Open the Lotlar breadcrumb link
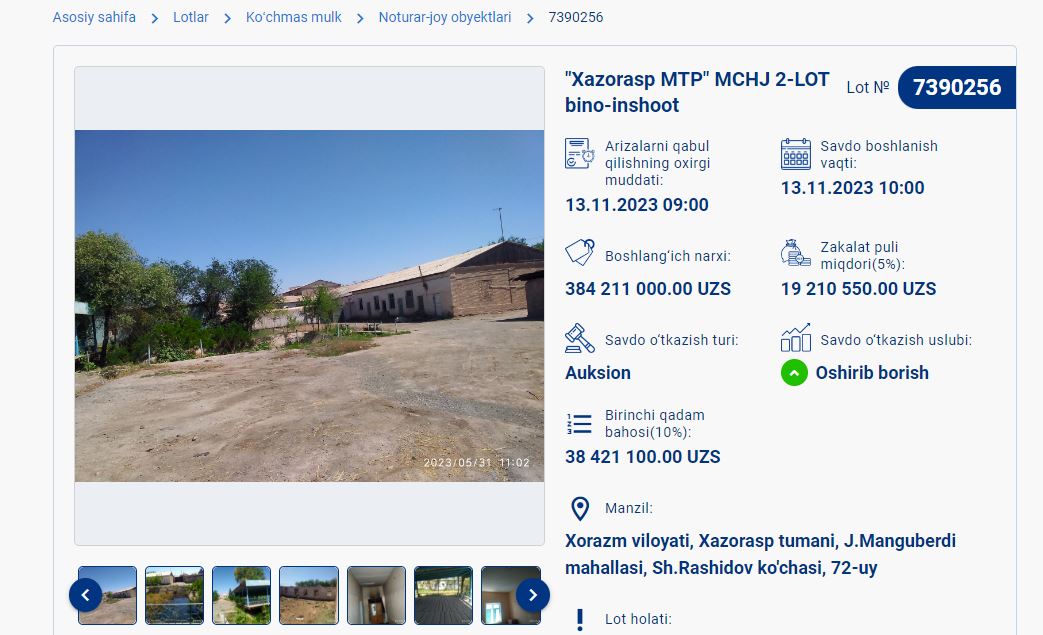1043x635 pixels. tap(191, 17)
